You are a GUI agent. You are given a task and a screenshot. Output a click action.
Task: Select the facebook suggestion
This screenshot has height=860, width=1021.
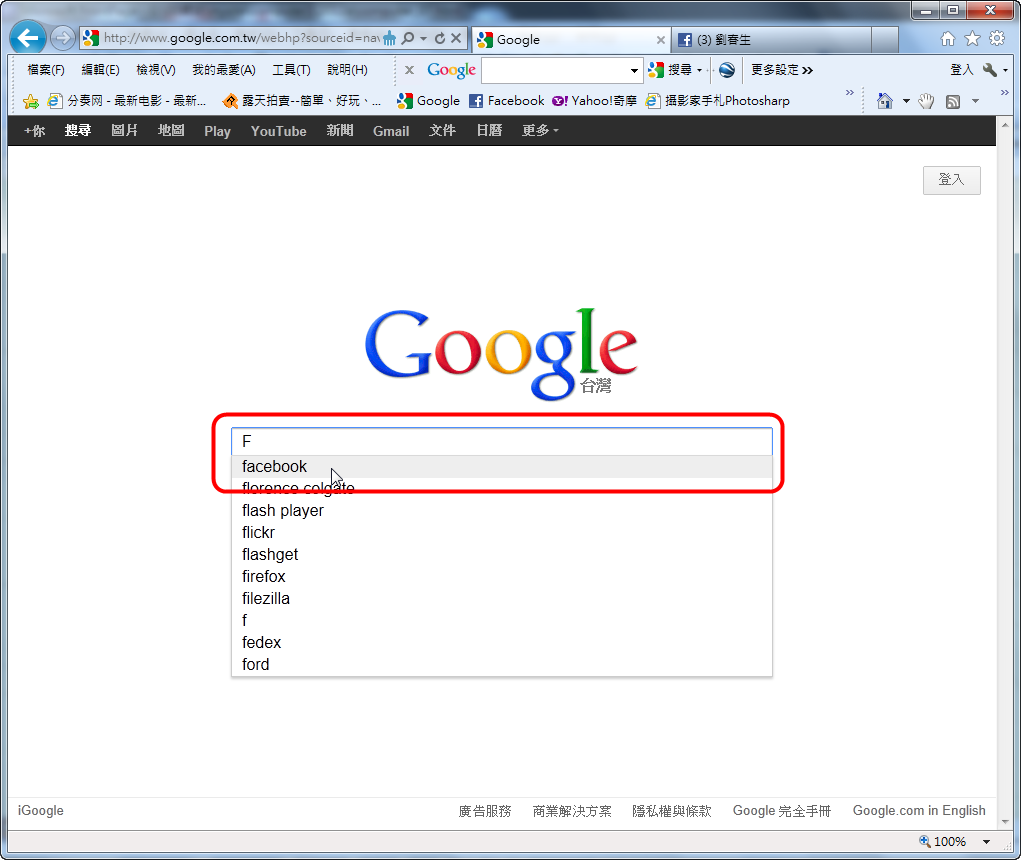tap(501, 467)
